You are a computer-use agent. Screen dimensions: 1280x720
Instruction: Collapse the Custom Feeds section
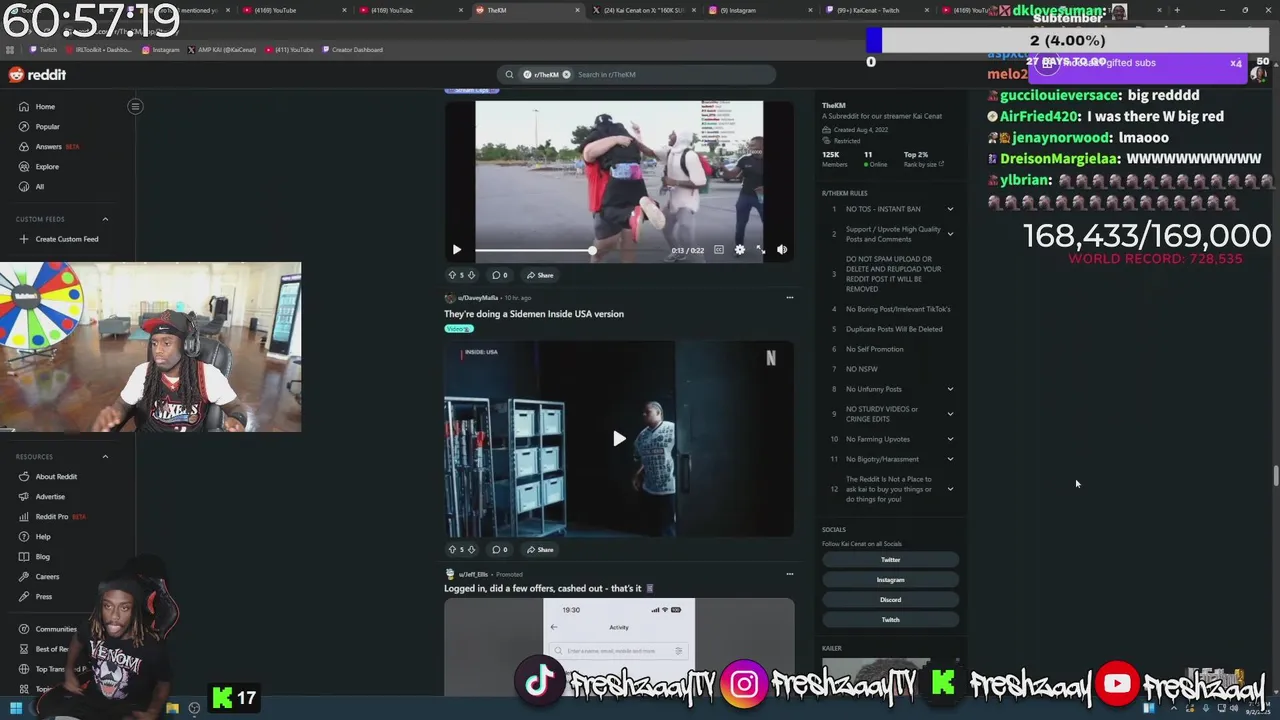coord(105,219)
